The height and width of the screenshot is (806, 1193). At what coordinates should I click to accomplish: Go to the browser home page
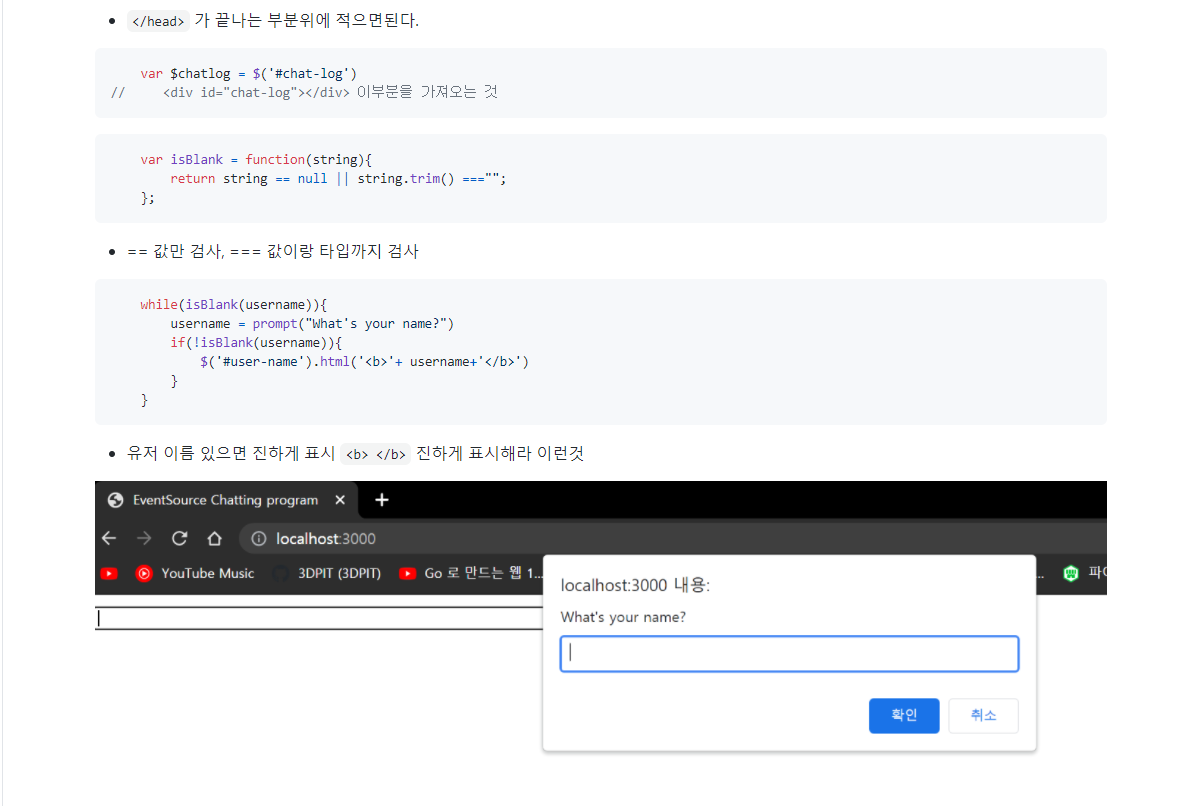[x=215, y=539]
